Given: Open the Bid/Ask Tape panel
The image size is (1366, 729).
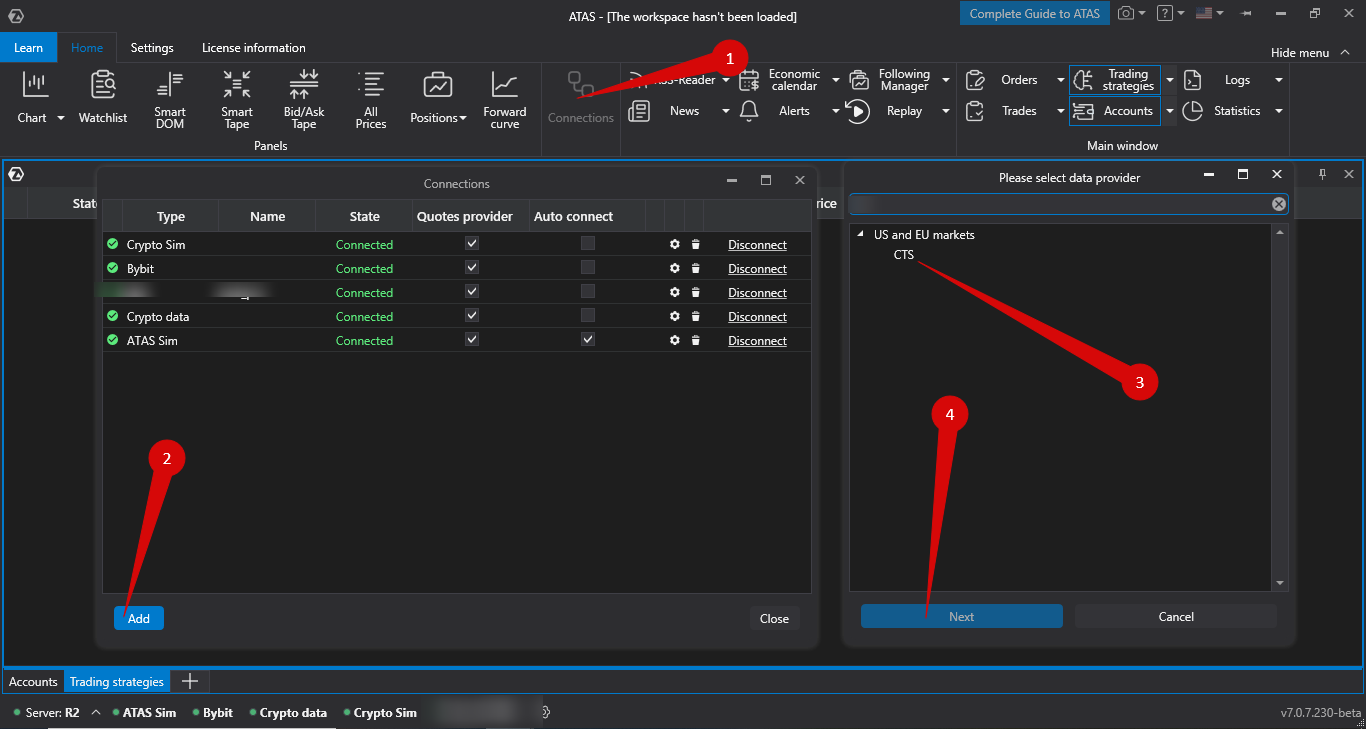Looking at the screenshot, I should coord(304,100).
